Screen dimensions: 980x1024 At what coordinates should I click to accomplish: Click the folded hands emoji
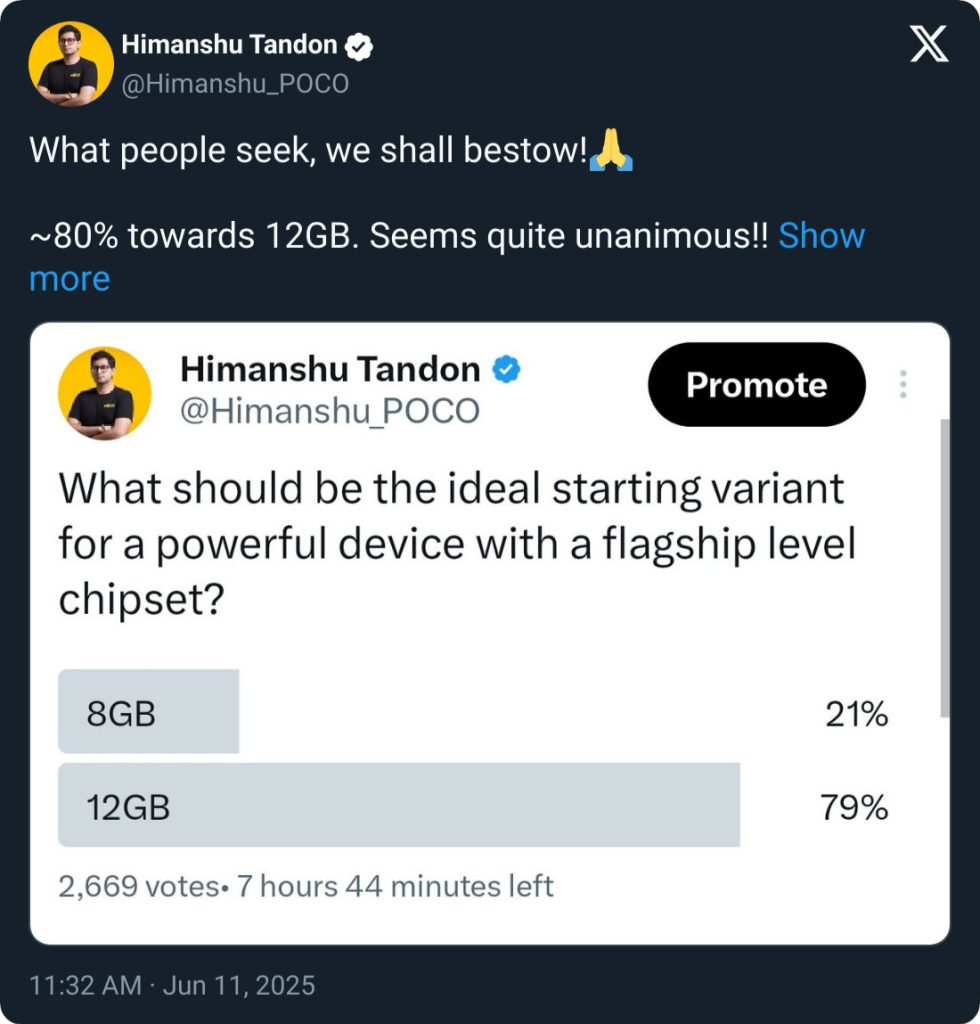coord(611,151)
